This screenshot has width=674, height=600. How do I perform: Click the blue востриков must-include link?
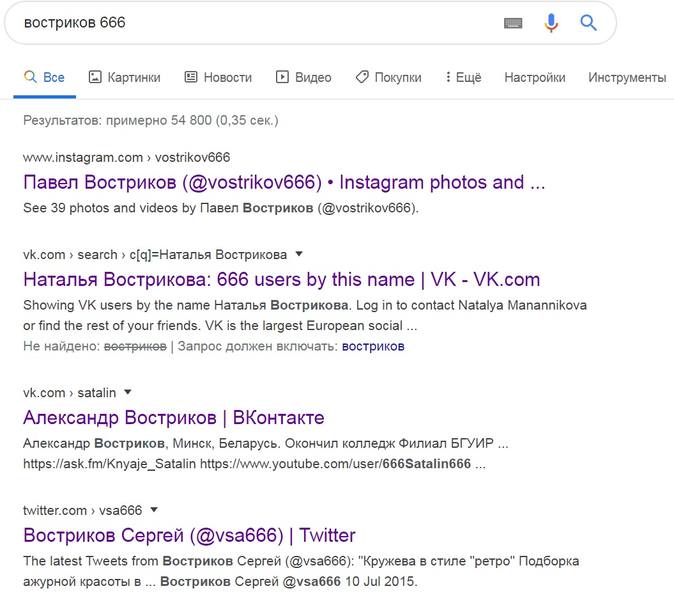tap(373, 346)
